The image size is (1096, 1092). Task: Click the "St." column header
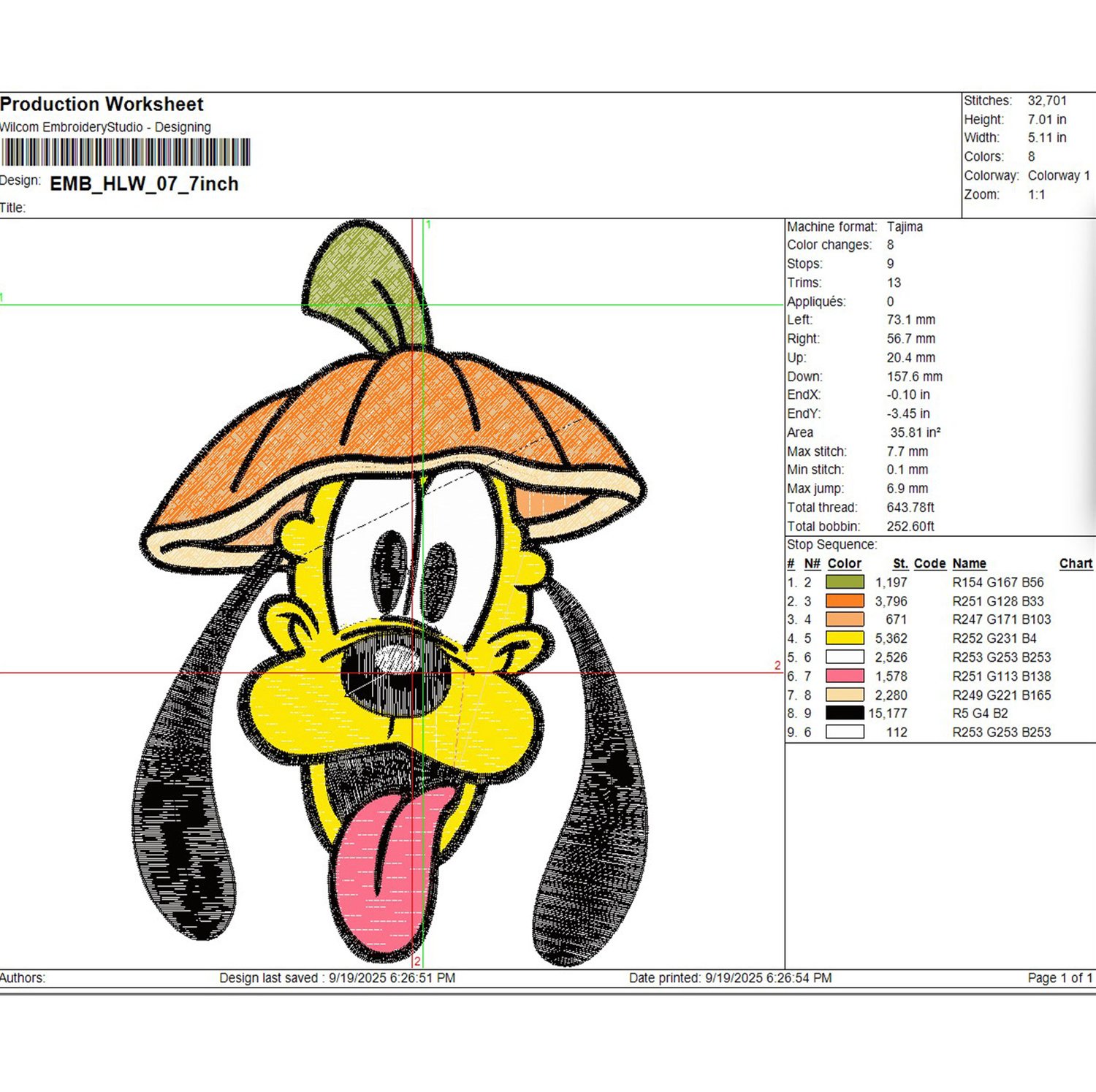tap(900, 564)
